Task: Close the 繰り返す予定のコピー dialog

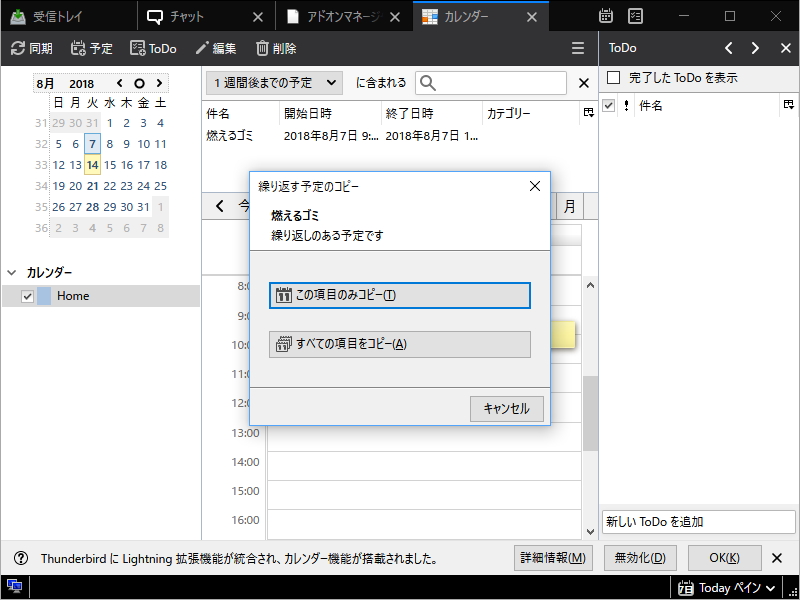Action: [535, 186]
